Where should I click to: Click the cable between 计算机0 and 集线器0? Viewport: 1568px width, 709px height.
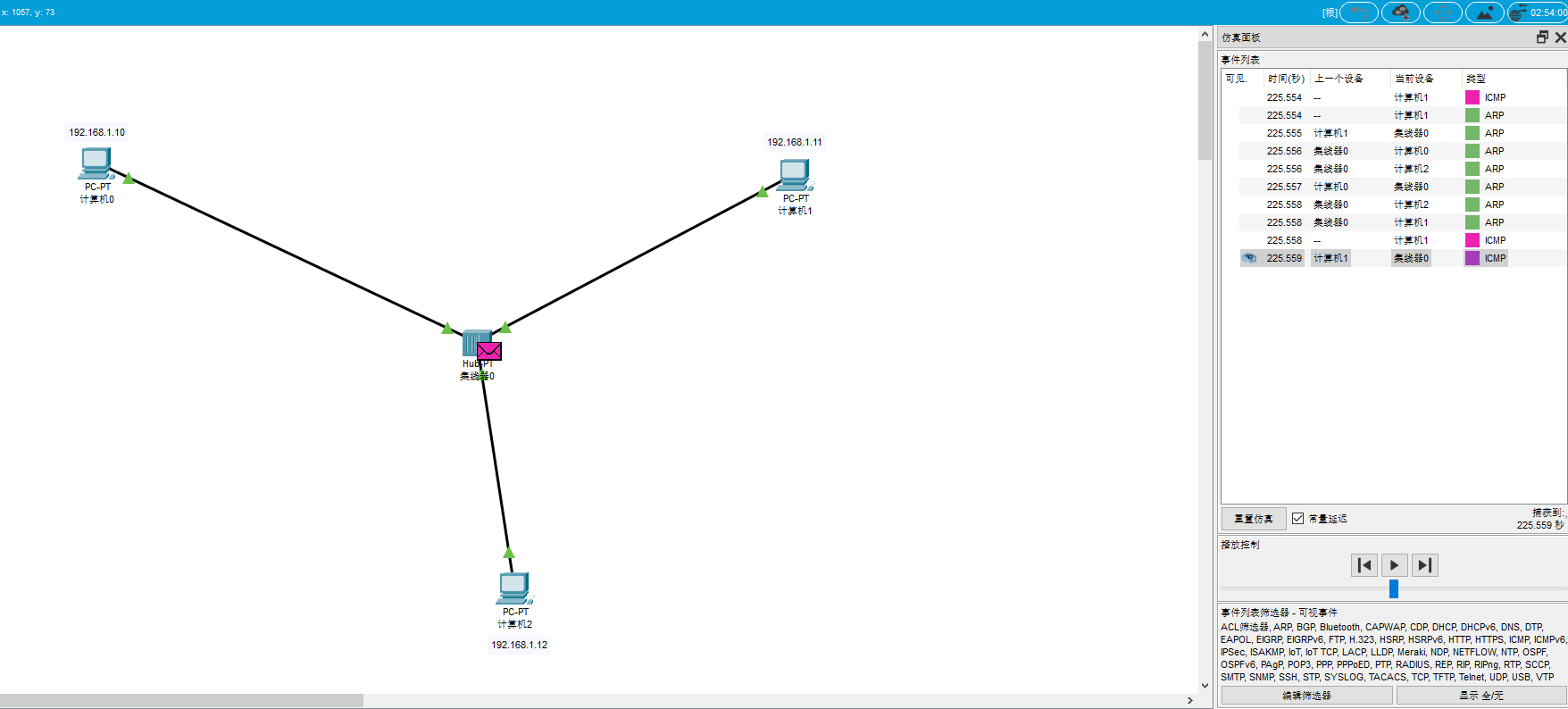286,250
